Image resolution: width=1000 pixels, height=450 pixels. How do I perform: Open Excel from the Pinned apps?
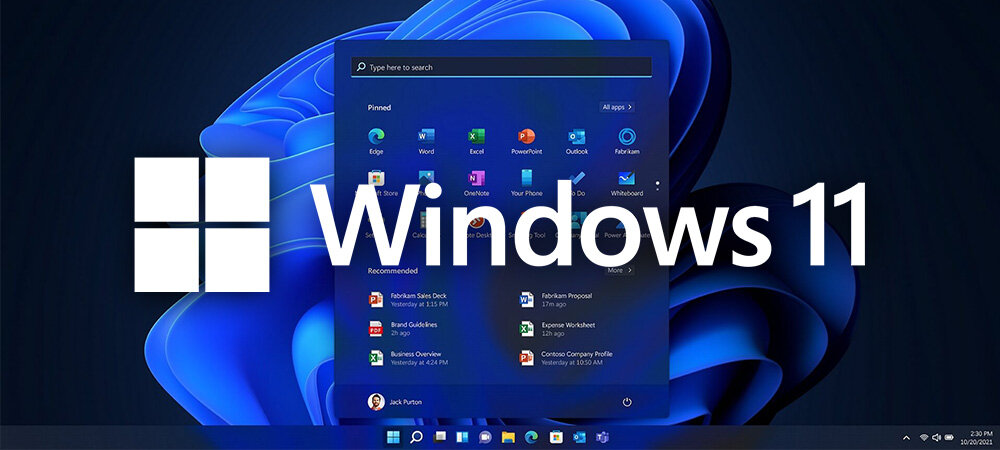476,142
